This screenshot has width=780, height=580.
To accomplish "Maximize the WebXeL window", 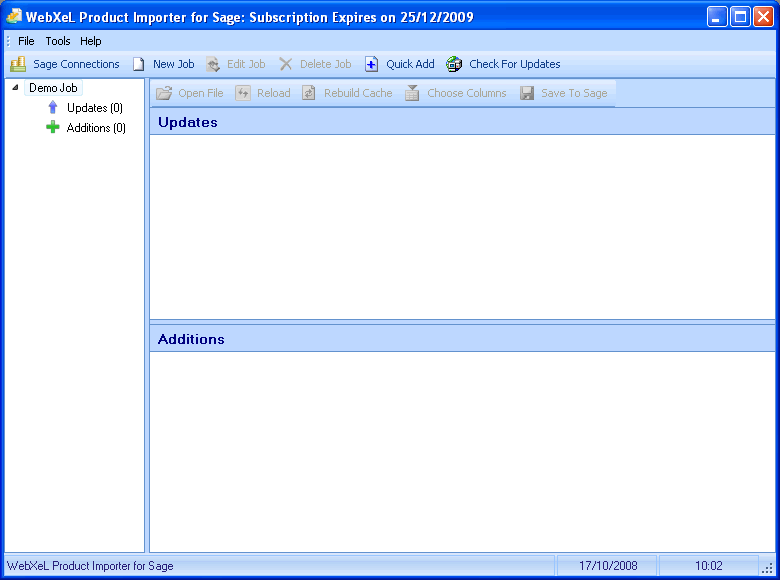I will click(x=740, y=17).
